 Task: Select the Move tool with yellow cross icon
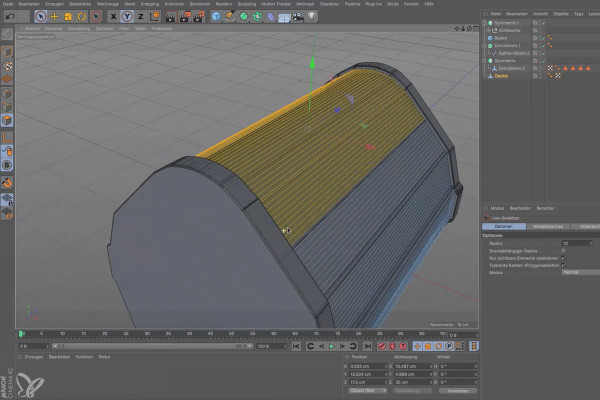[x=54, y=16]
